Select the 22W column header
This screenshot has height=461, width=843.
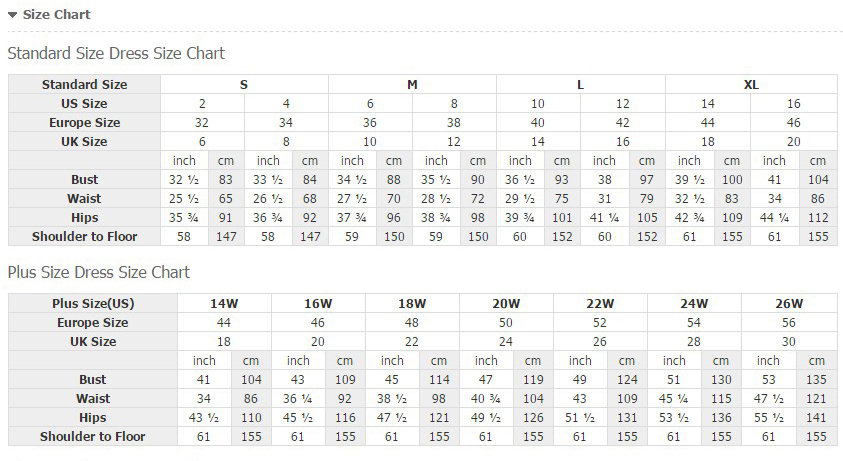(x=600, y=304)
